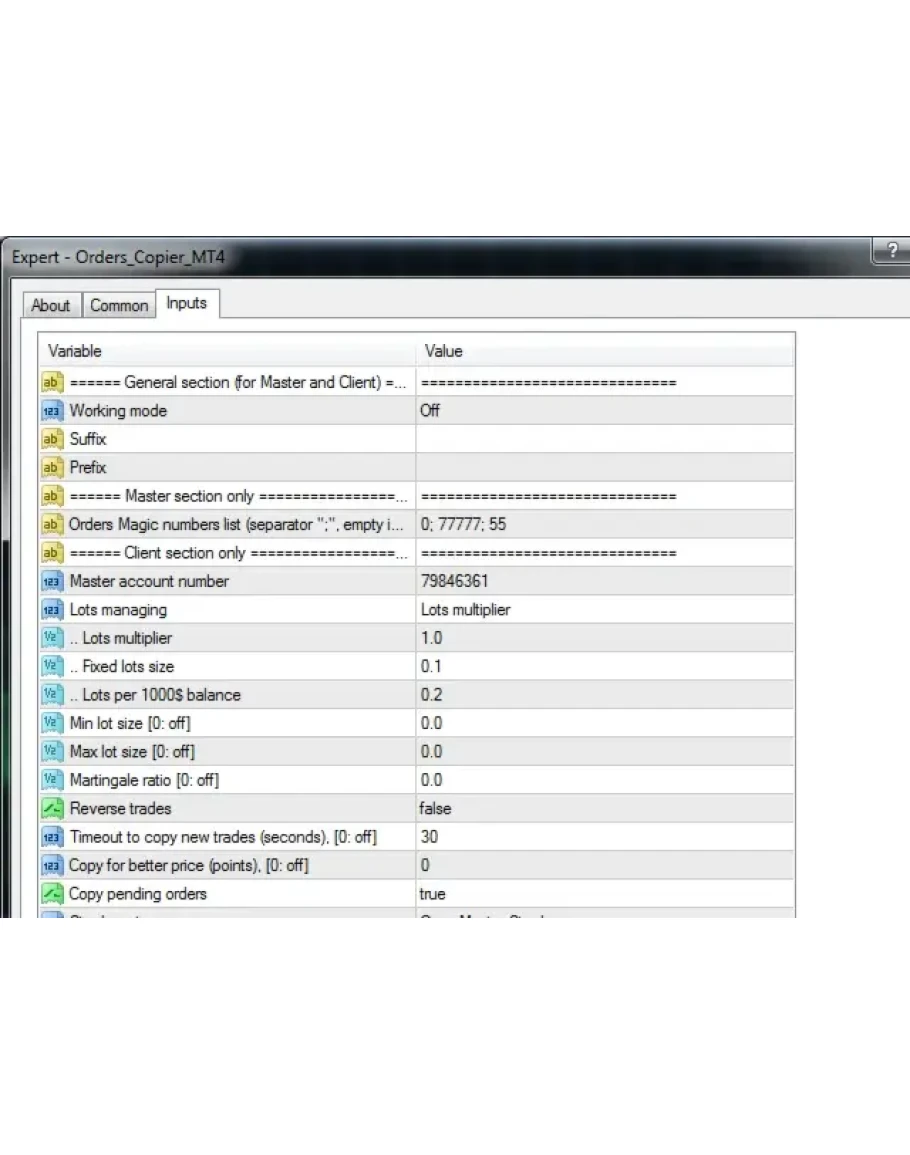This screenshot has height=1155, width=910.
Task: Switch to the About tab
Action: [x=50, y=306]
